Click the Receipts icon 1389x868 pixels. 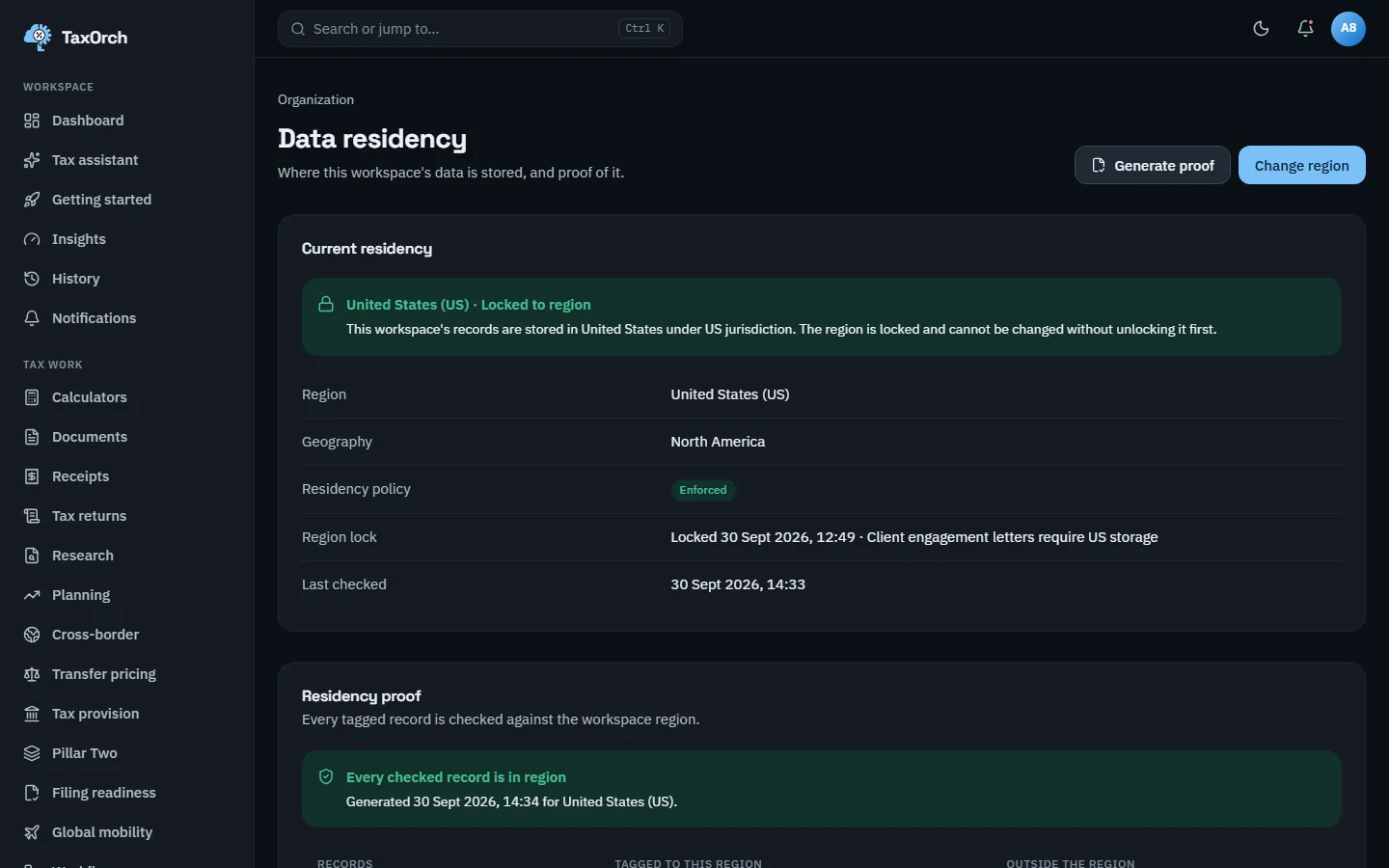click(x=32, y=476)
